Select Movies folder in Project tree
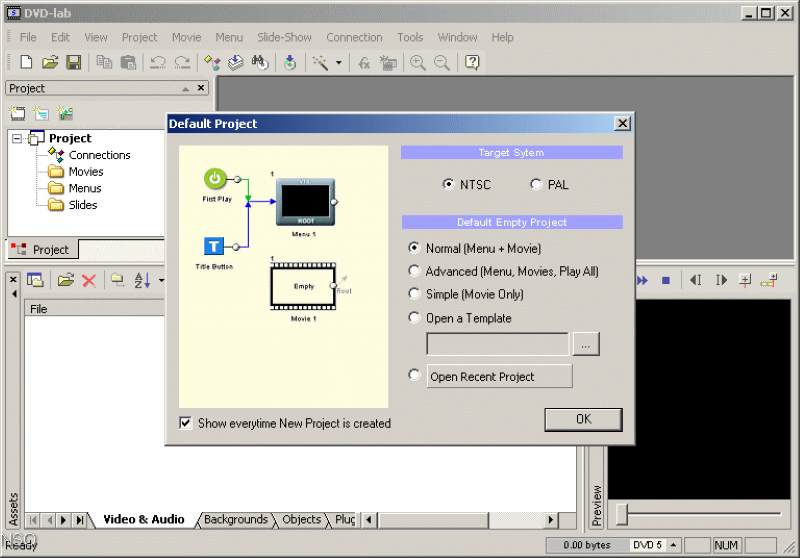Image resolution: width=800 pixels, height=558 pixels. tap(86, 171)
